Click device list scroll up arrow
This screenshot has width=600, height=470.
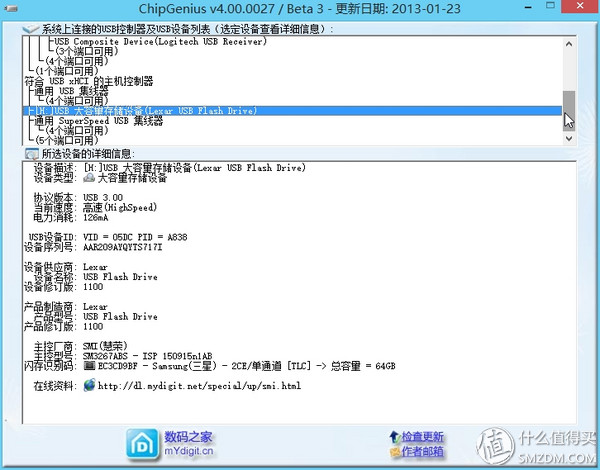[569, 44]
